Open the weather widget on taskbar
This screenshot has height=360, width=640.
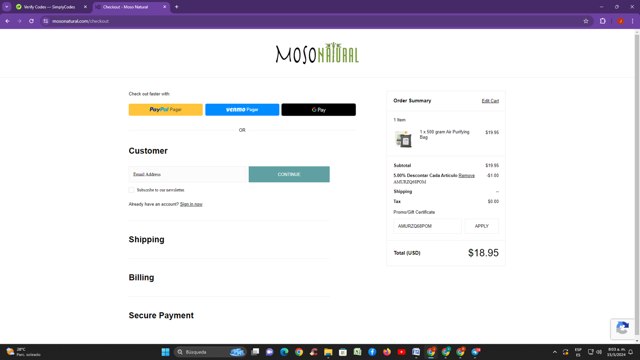coord(22,352)
